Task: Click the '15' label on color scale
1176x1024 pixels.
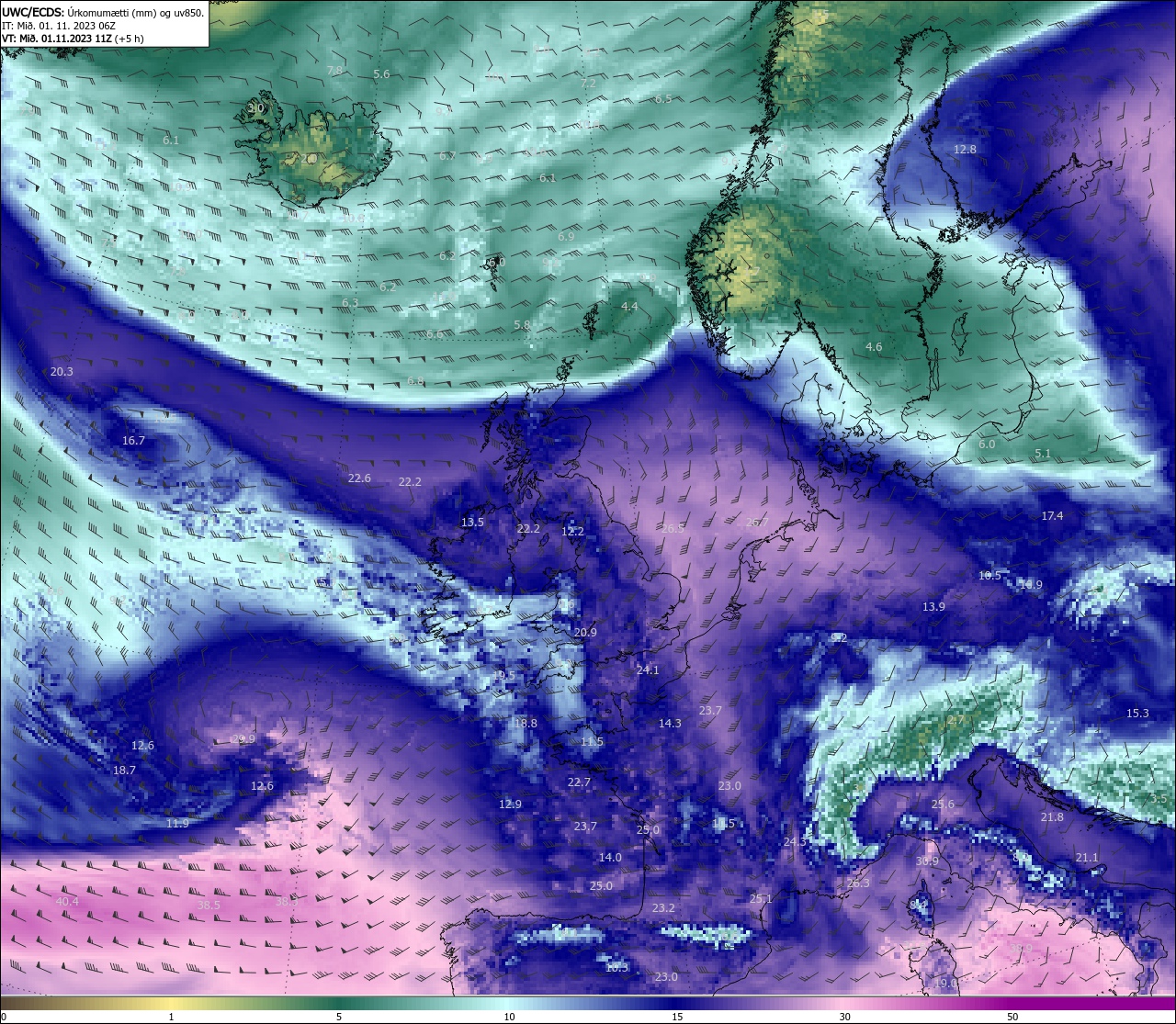Action: coord(676,1017)
